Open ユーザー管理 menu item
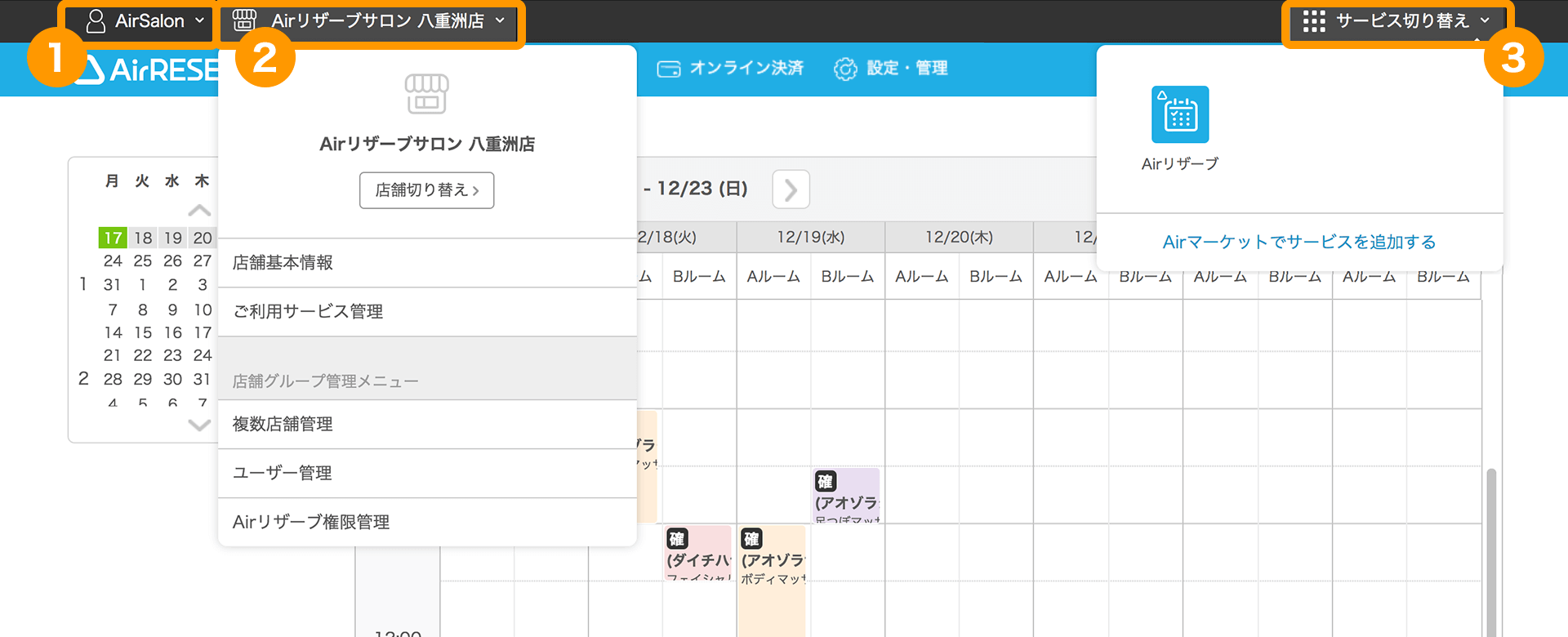This screenshot has height=637, width=1568. [427, 474]
